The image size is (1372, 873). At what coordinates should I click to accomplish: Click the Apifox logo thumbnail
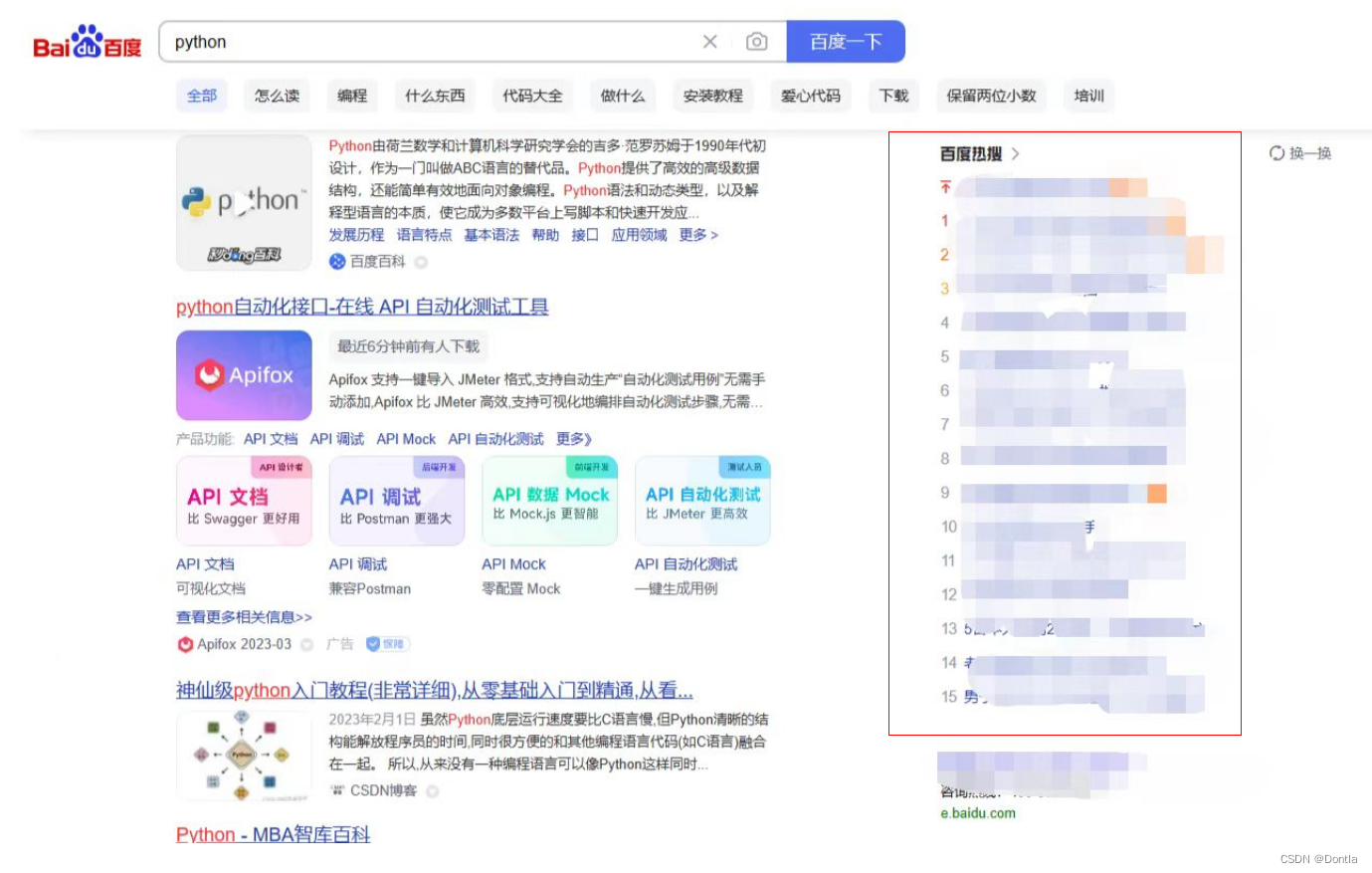pos(244,375)
